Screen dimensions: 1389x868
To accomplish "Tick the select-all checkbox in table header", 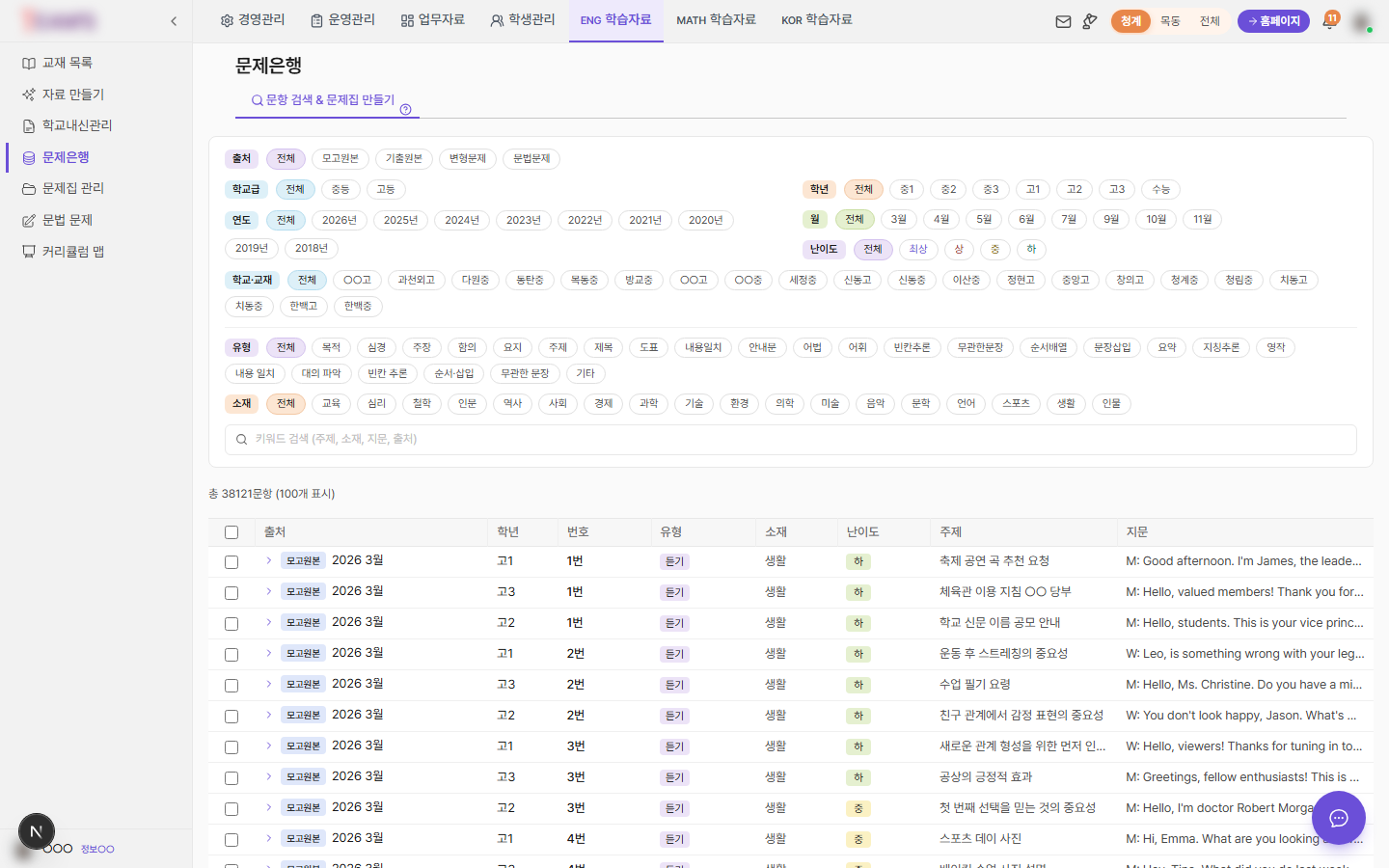I will (x=231, y=532).
